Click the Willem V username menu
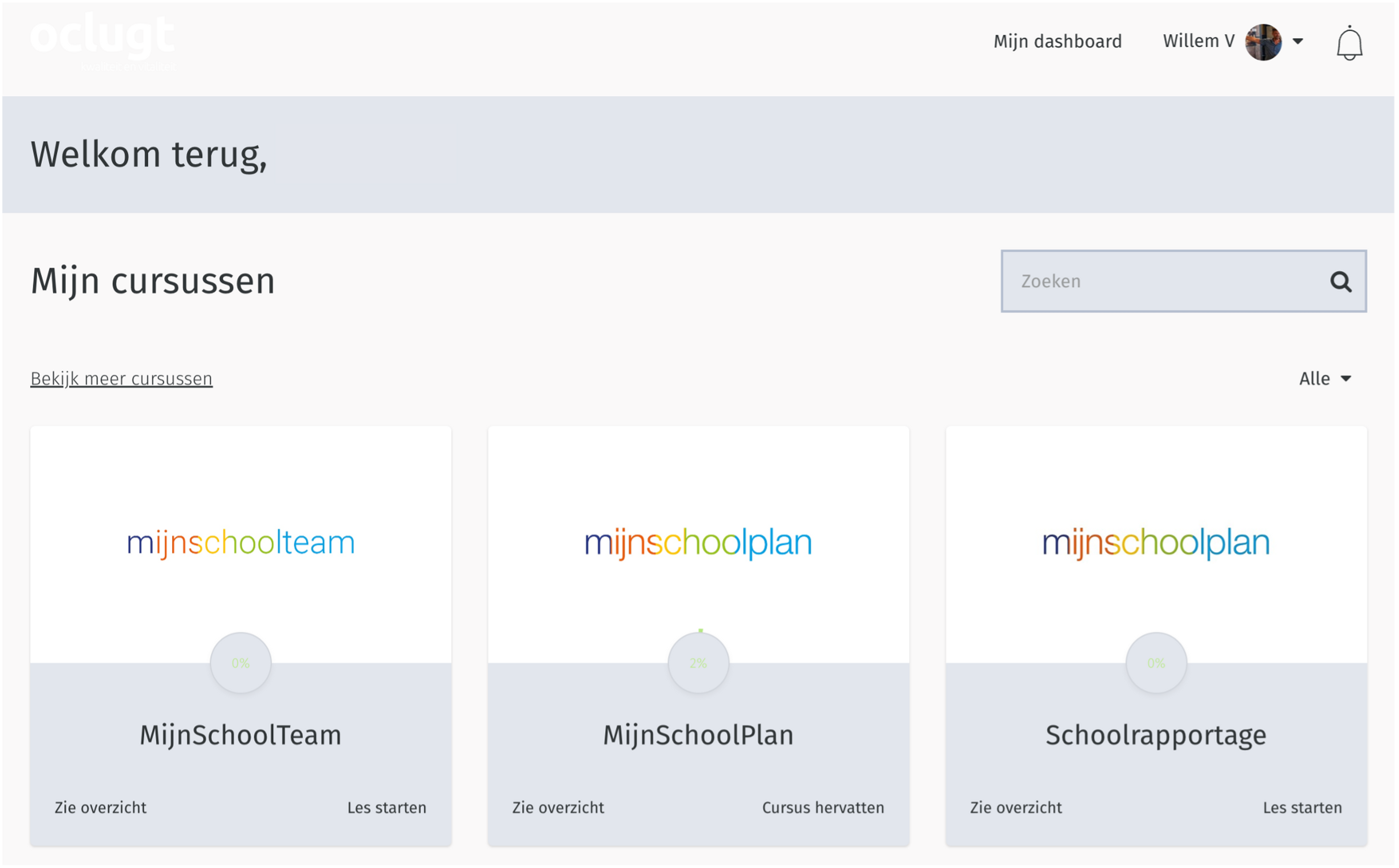The image size is (1399, 868). 1199,41
